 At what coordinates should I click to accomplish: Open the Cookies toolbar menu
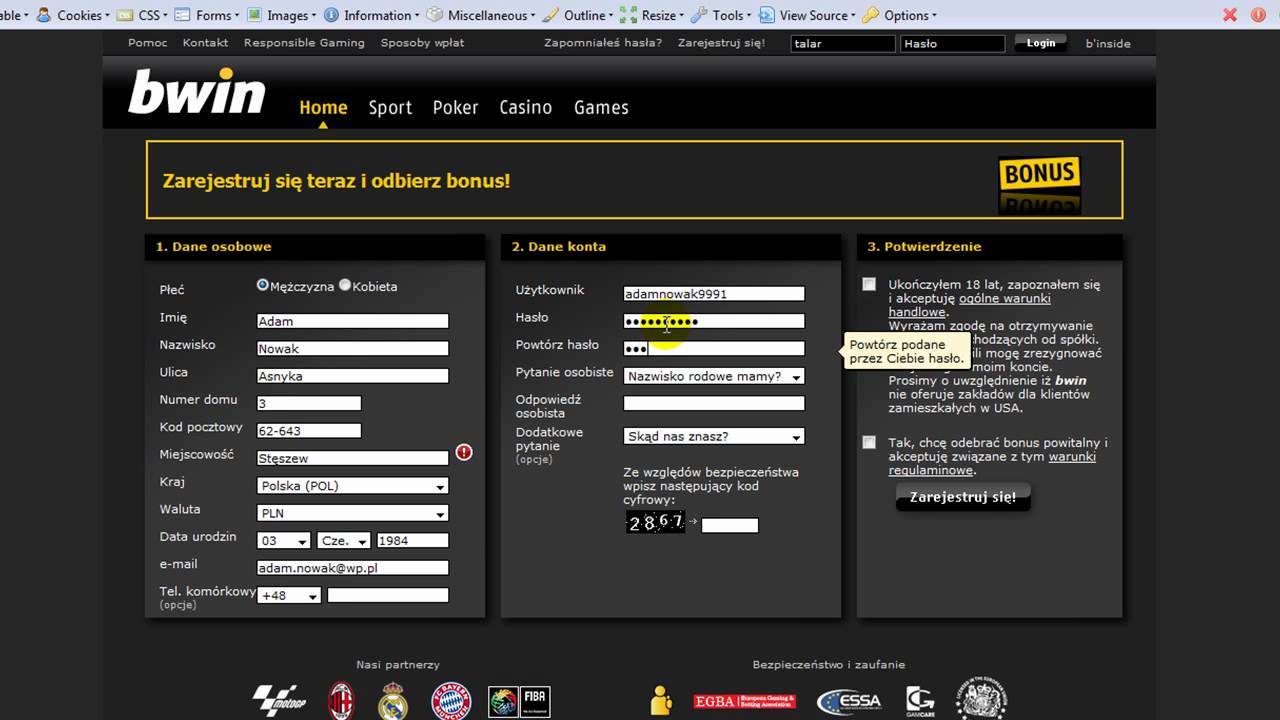pos(72,15)
